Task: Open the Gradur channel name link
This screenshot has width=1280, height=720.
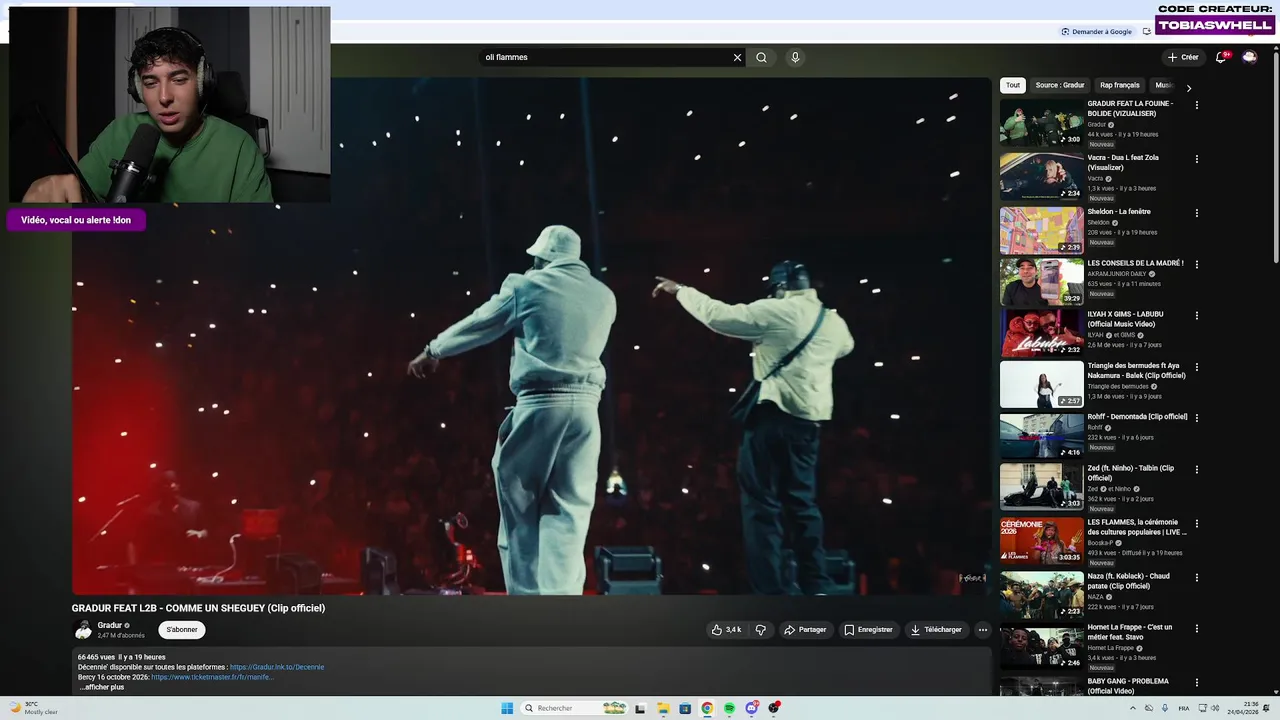Action: point(110,625)
